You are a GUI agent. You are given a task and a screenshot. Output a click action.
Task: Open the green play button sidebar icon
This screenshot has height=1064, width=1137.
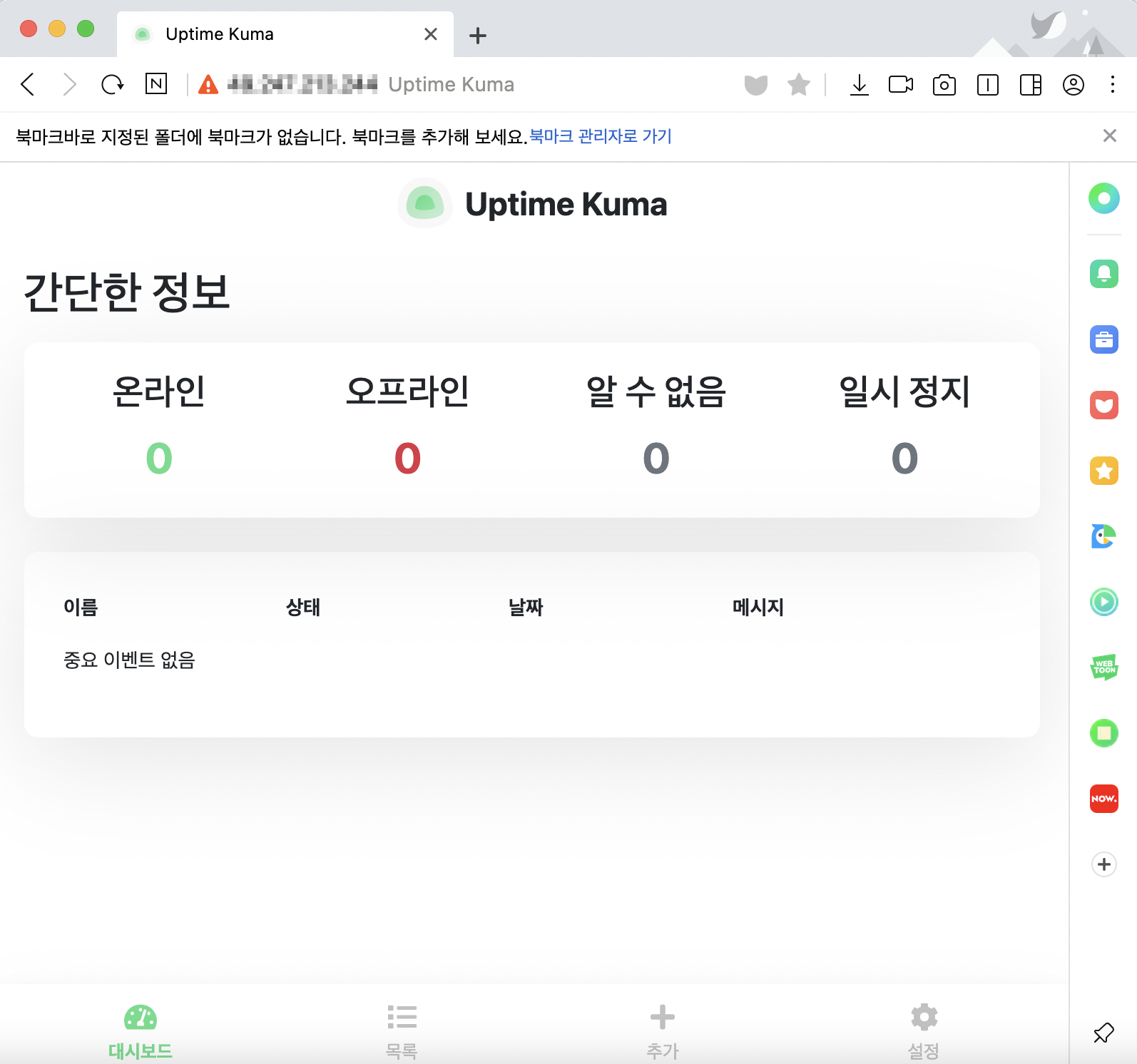[x=1104, y=602]
